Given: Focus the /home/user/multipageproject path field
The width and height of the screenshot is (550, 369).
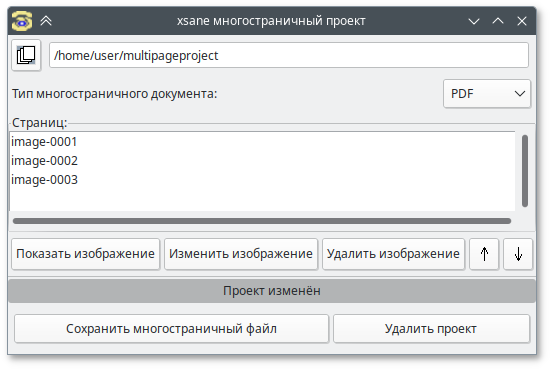Looking at the screenshot, I should (289, 55).
